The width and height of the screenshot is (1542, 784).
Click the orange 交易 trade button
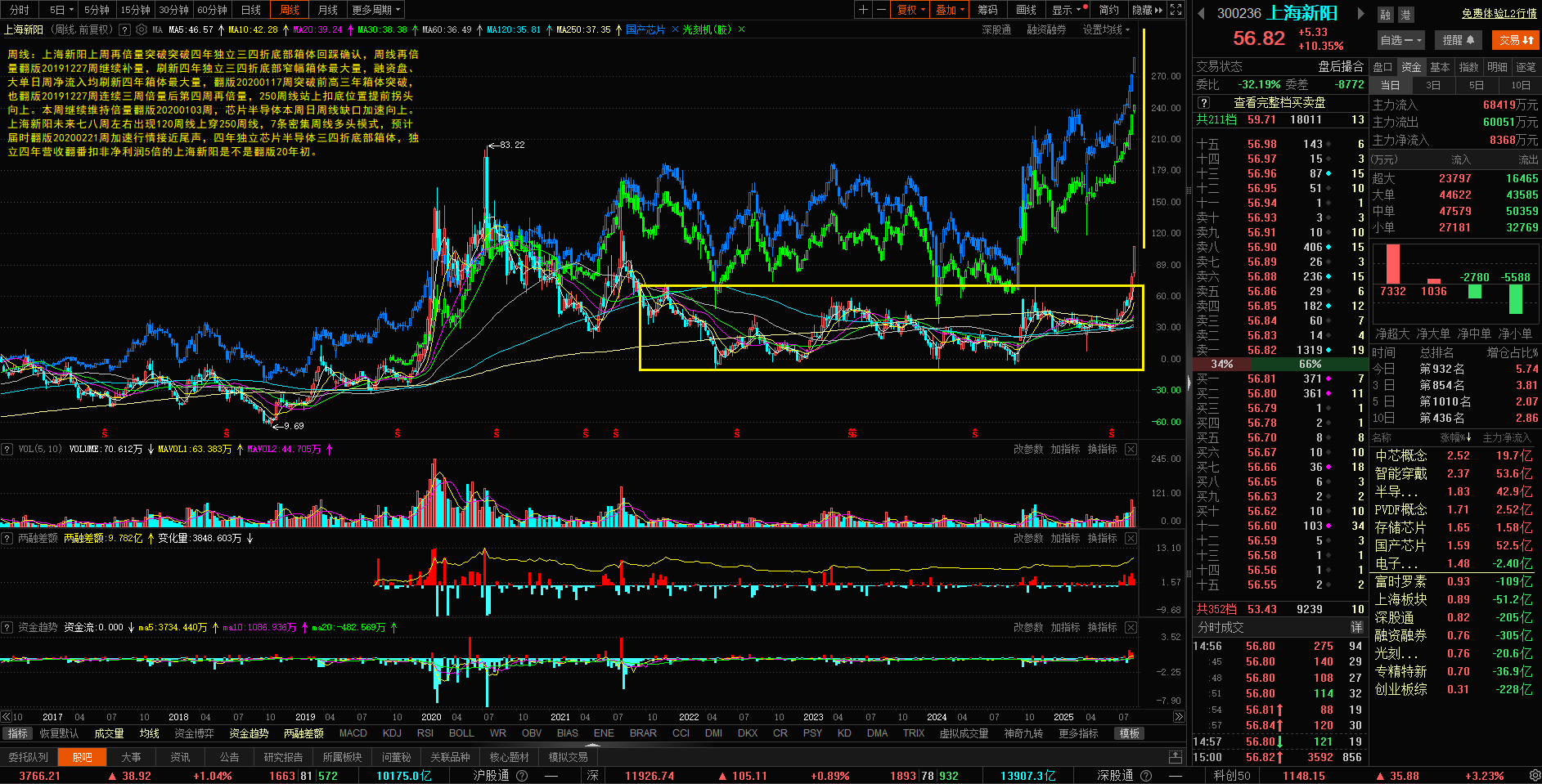point(1516,40)
